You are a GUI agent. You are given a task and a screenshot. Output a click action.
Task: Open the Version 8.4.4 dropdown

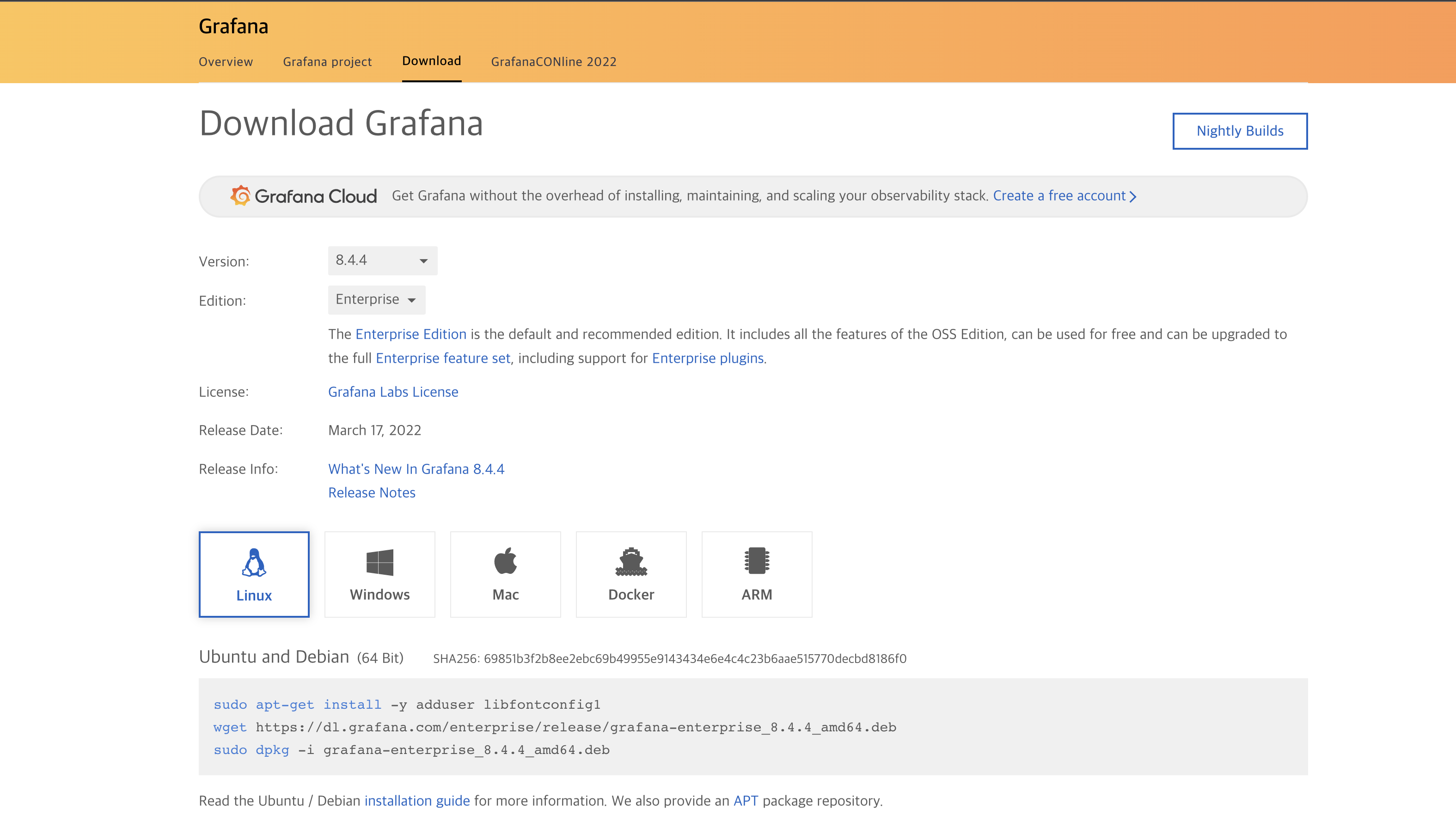(x=382, y=261)
